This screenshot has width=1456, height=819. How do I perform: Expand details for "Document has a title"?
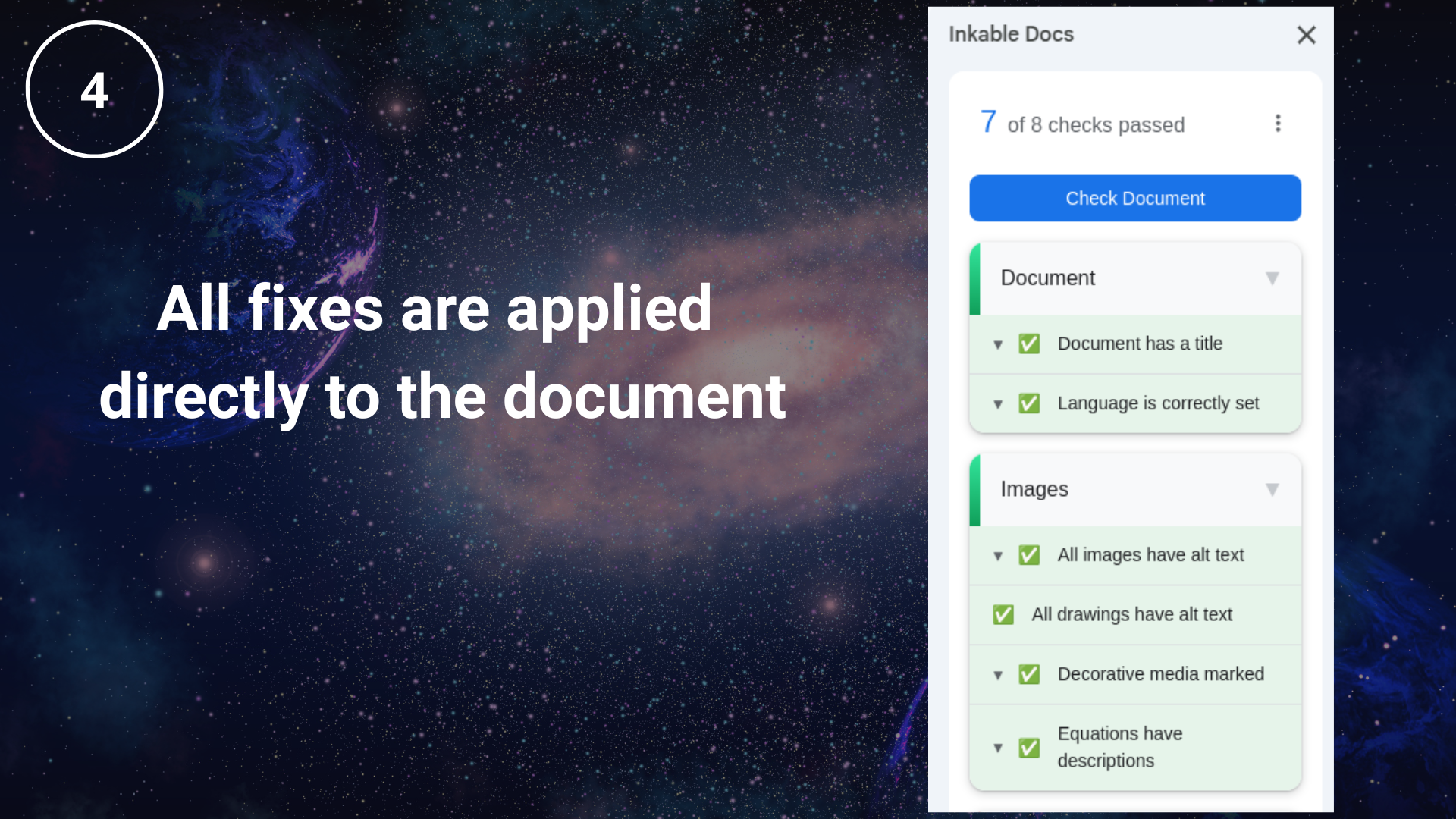pos(998,344)
